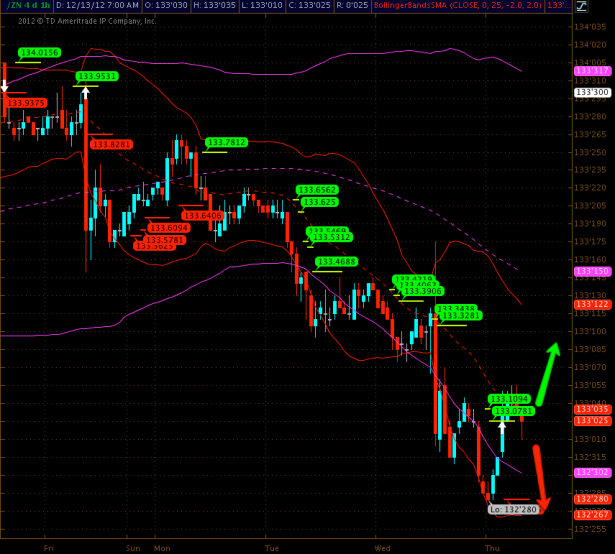Click white up arrow below 133.9531 label

[x=86, y=94]
